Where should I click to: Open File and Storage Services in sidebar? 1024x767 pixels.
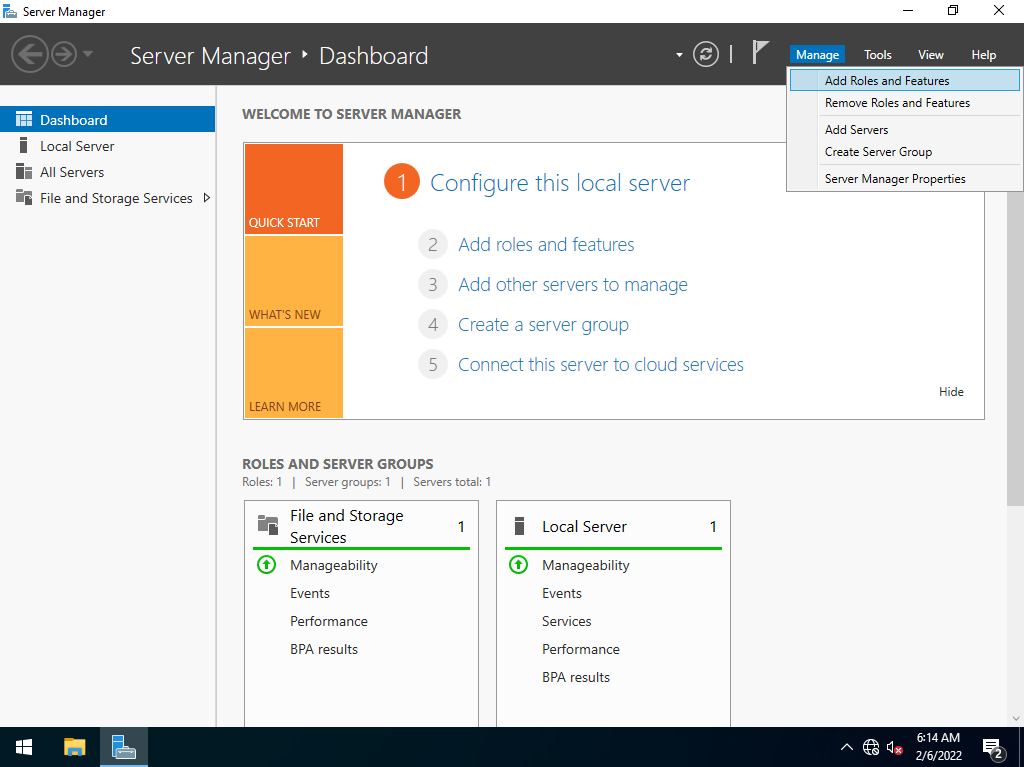(107, 198)
